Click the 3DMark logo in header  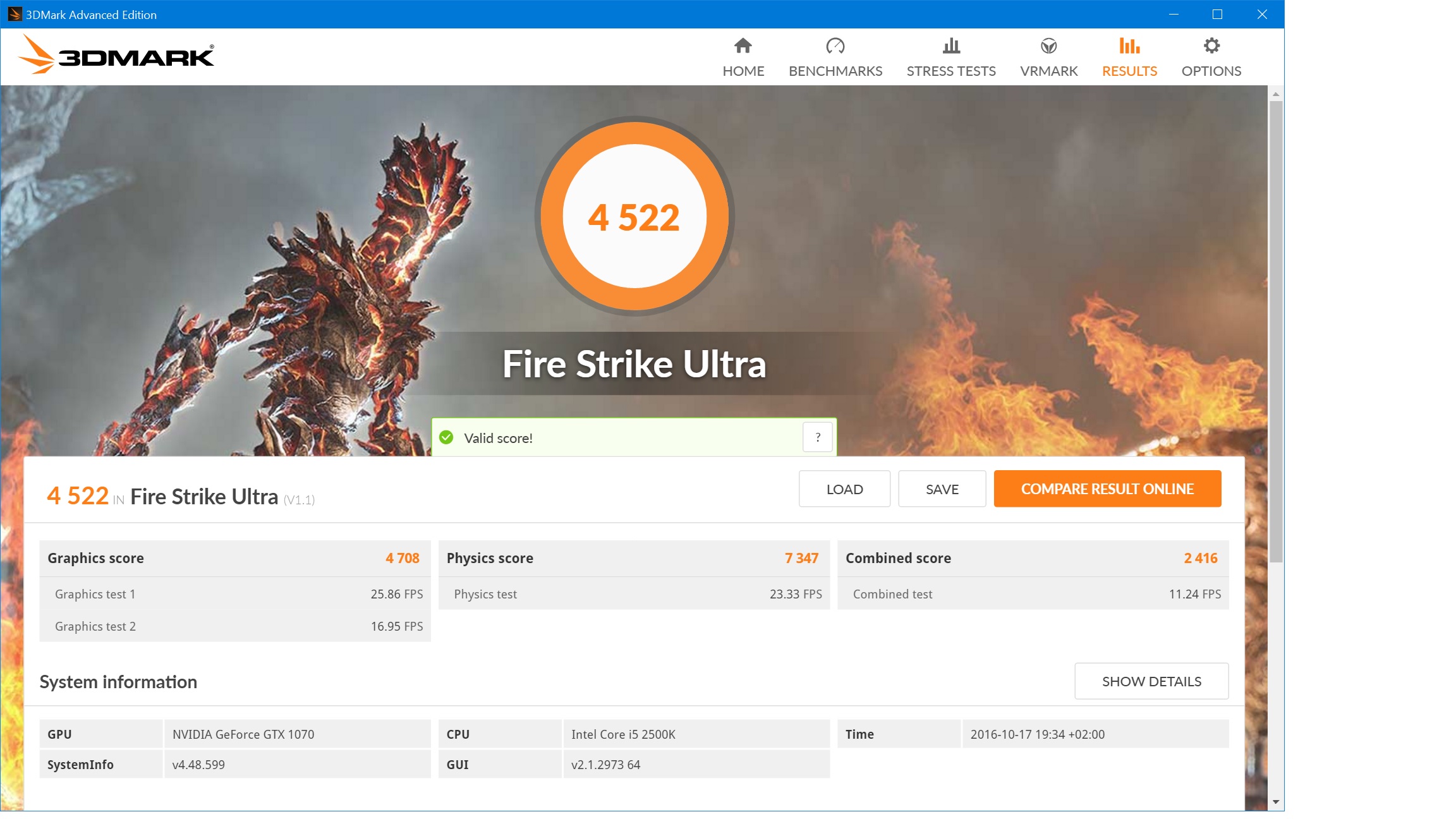point(117,56)
